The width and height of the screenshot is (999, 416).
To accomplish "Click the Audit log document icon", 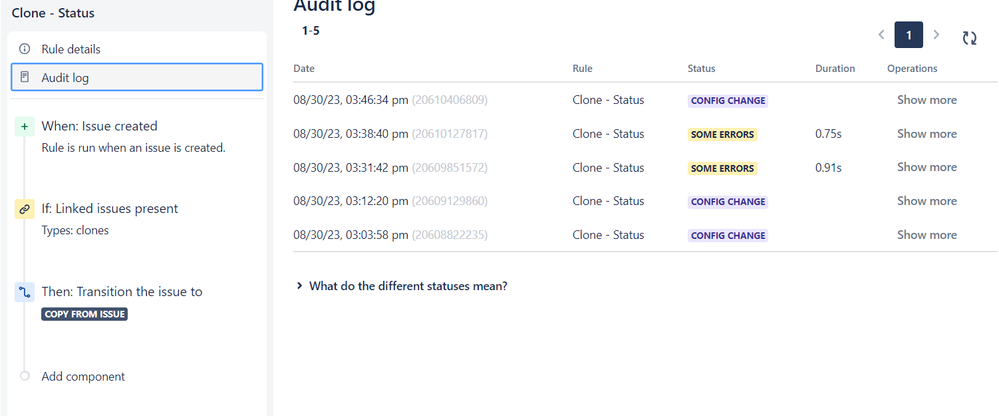I will tap(25, 78).
